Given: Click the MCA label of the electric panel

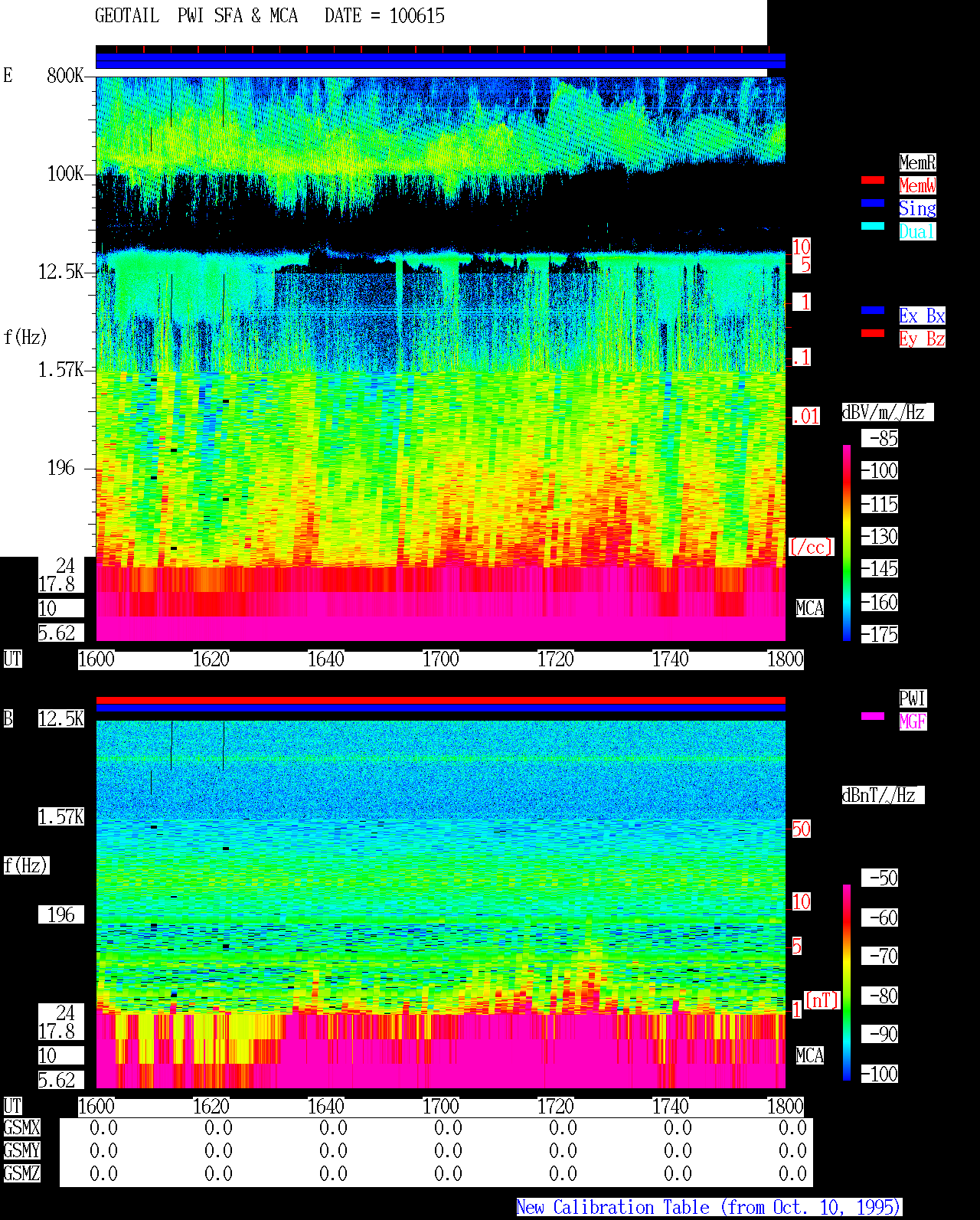Looking at the screenshot, I should (810, 609).
